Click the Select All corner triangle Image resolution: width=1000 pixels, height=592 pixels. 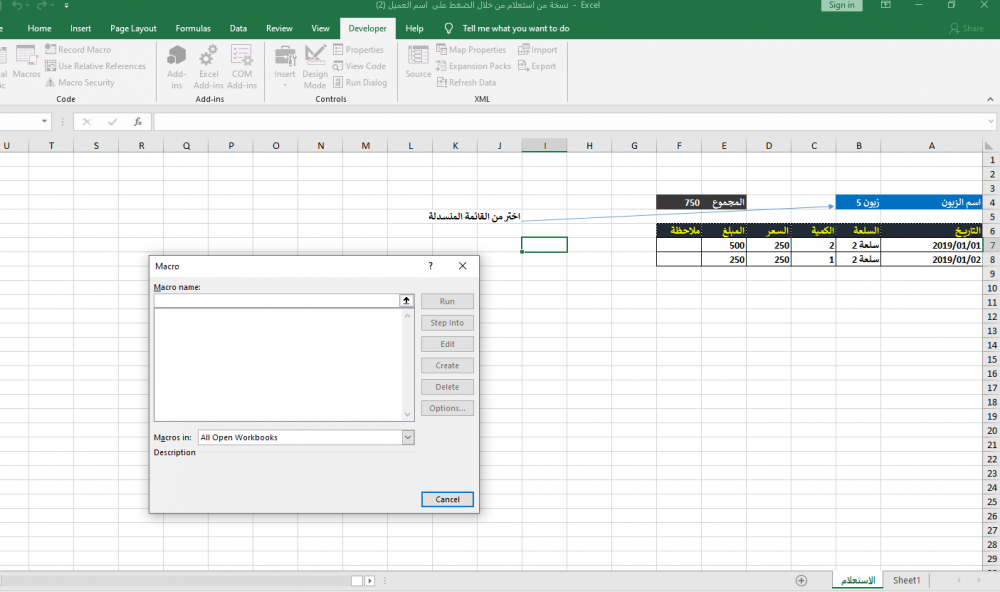(x=989, y=145)
